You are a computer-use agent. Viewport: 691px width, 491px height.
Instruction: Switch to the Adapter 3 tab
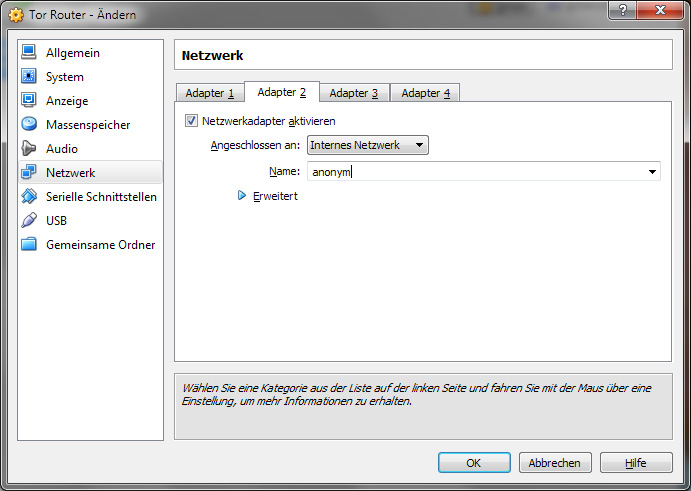(354, 93)
